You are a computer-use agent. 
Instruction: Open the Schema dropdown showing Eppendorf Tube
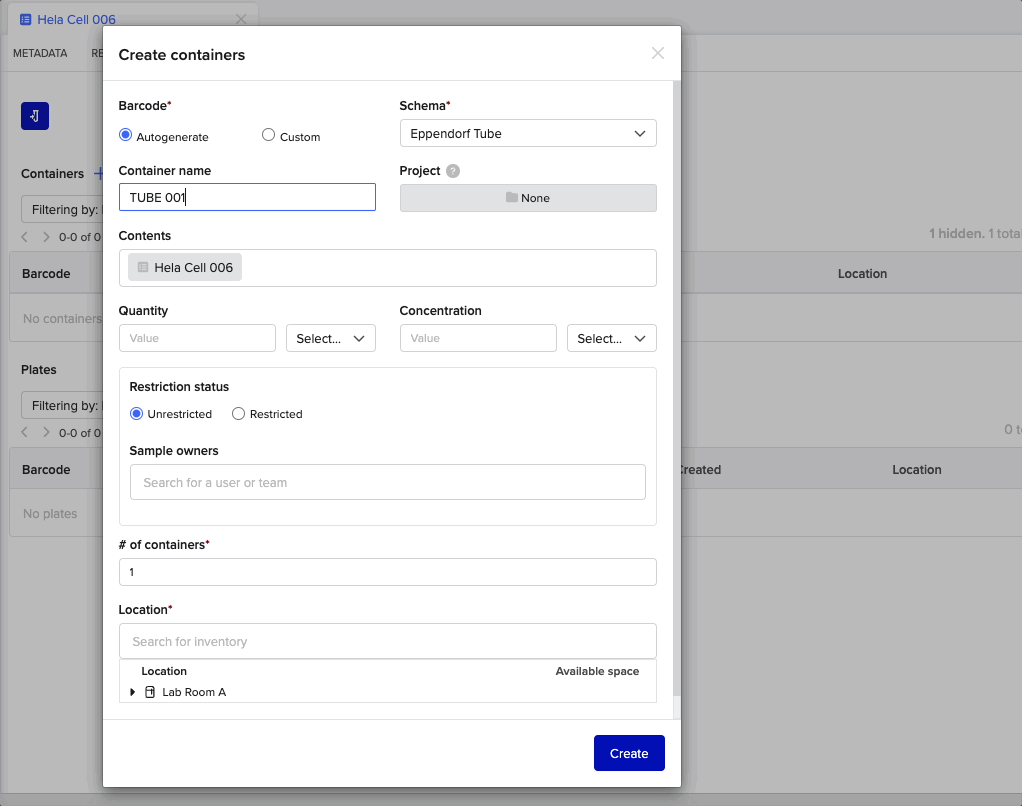pos(528,133)
